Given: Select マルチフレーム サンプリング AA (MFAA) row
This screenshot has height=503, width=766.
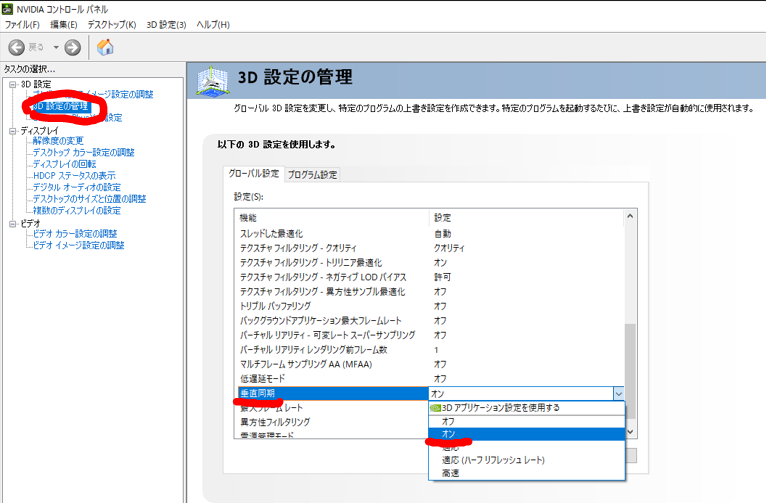Looking at the screenshot, I should tap(431, 364).
